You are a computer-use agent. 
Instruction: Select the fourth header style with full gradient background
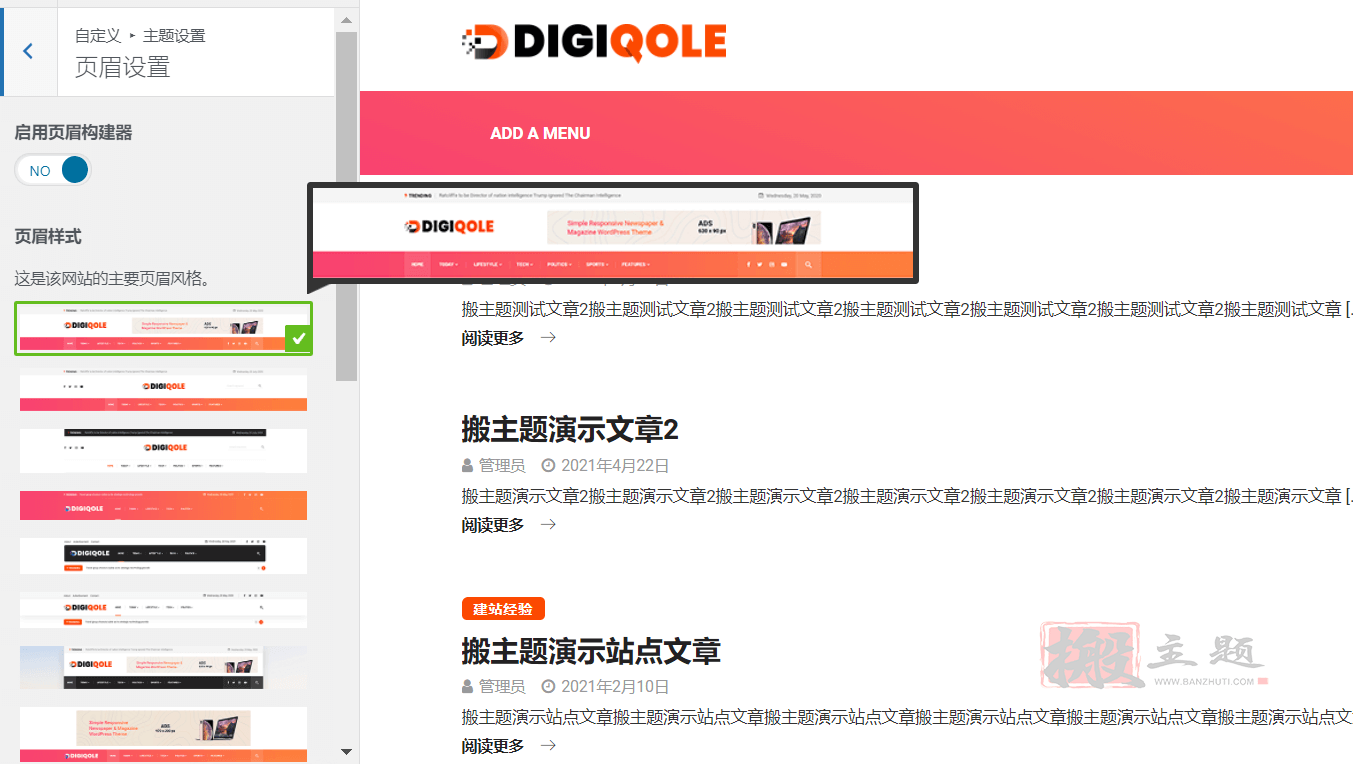point(163,505)
